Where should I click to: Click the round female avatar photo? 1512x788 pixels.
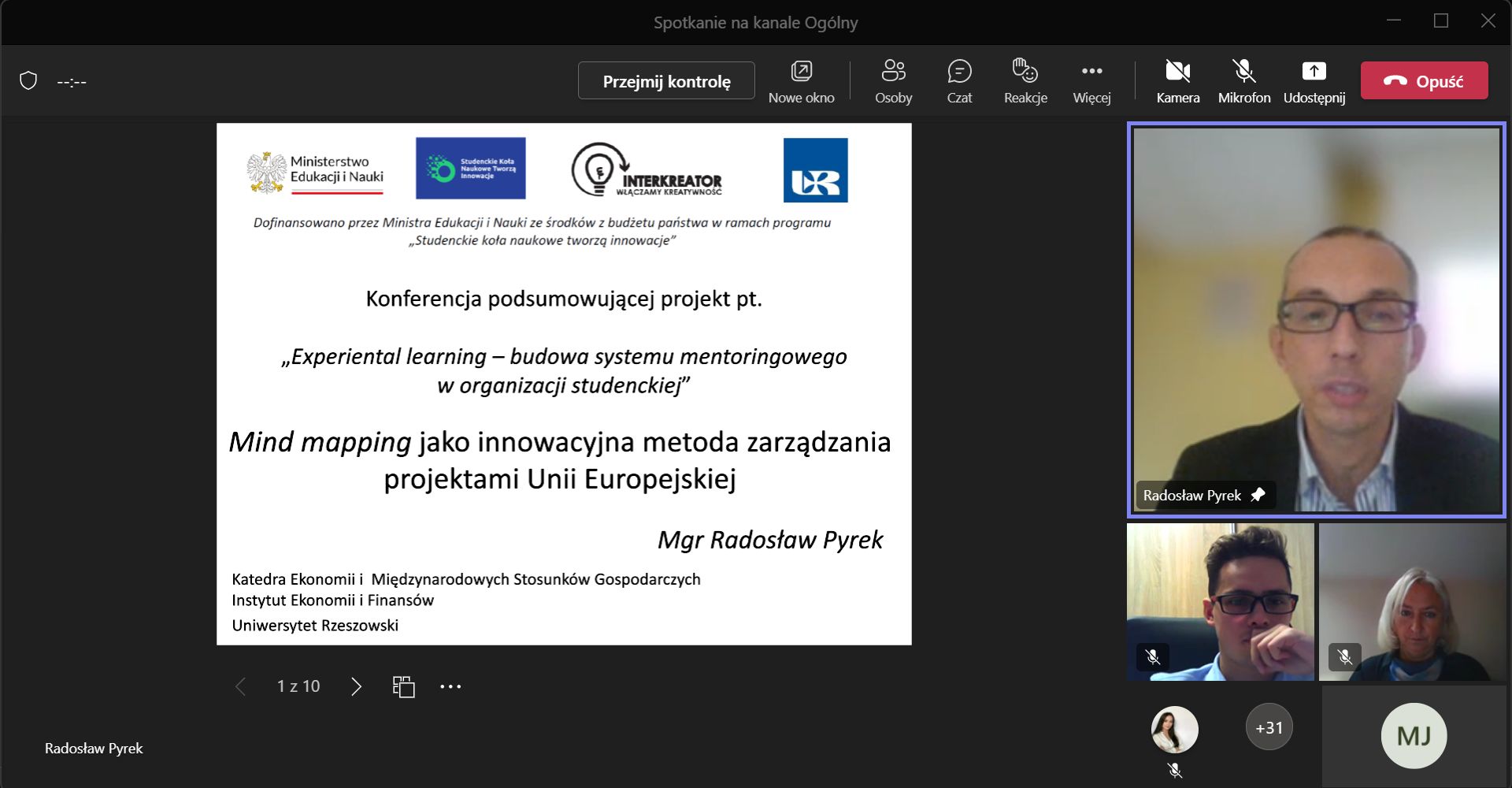(1174, 730)
